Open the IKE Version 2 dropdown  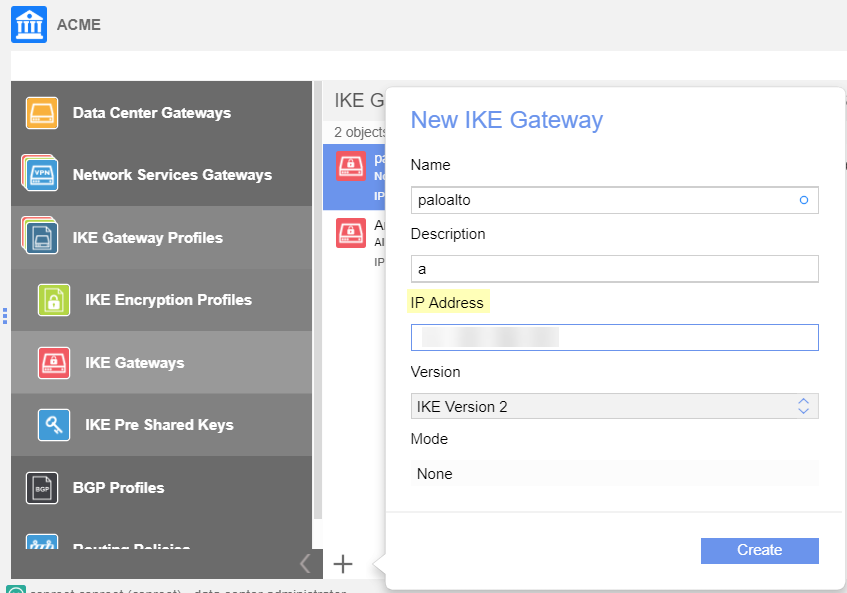pyautogui.click(x=614, y=406)
